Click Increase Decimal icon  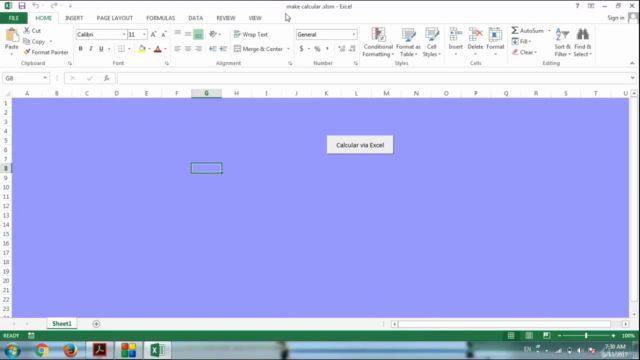342,49
